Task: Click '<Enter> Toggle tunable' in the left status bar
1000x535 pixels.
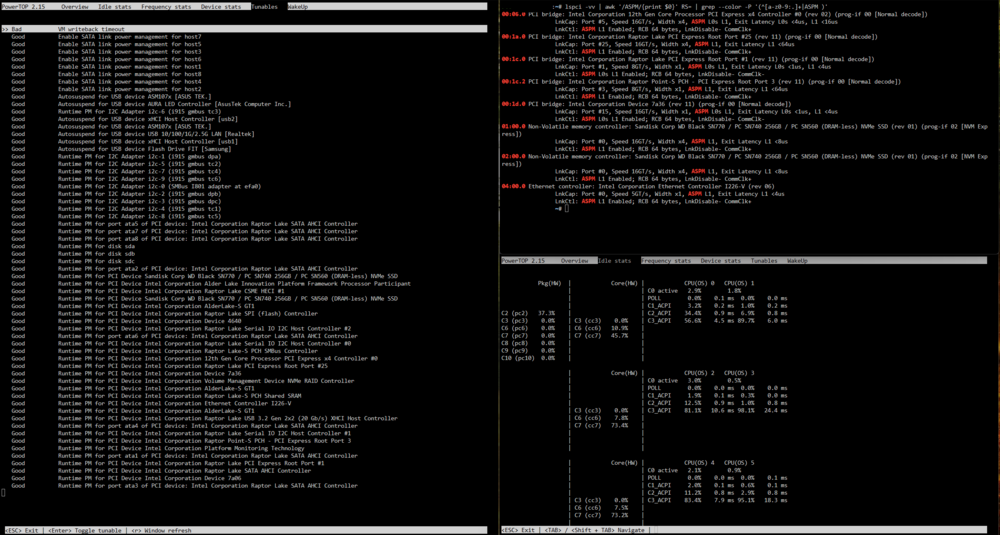Action: (85, 531)
